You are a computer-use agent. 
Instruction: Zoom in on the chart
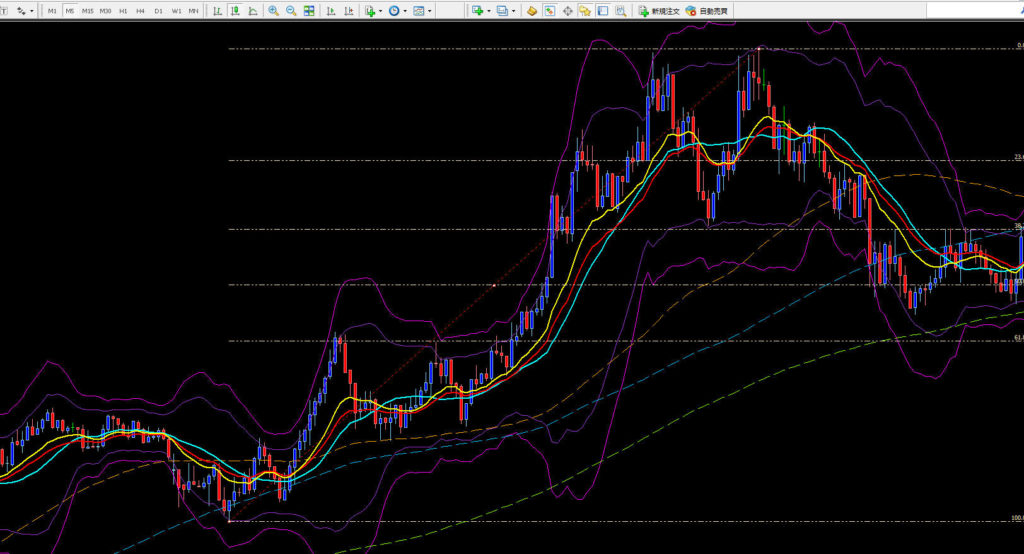click(x=274, y=10)
